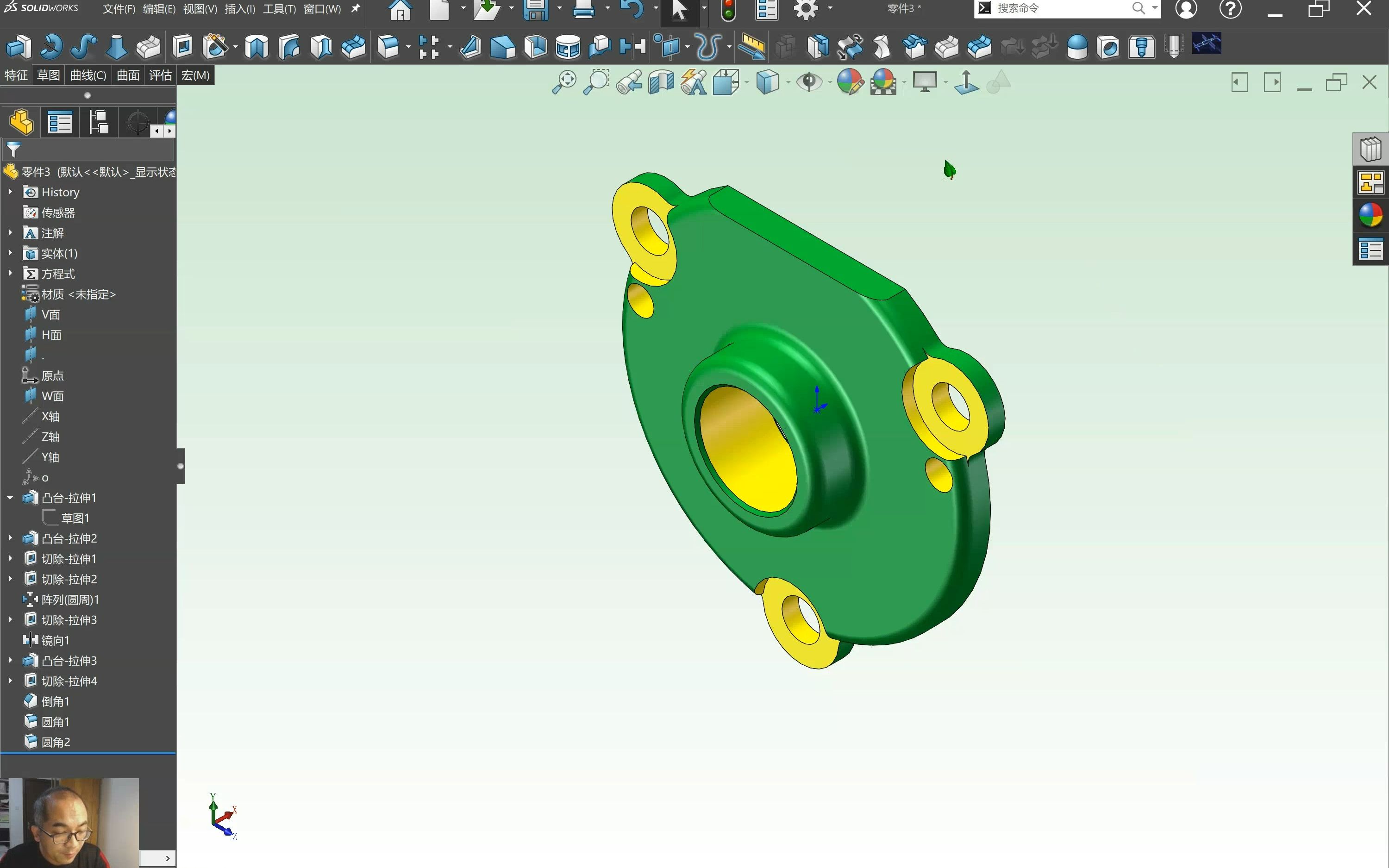Open the 文件(F) menu
Image resolution: width=1389 pixels, height=868 pixels.
[119, 9]
